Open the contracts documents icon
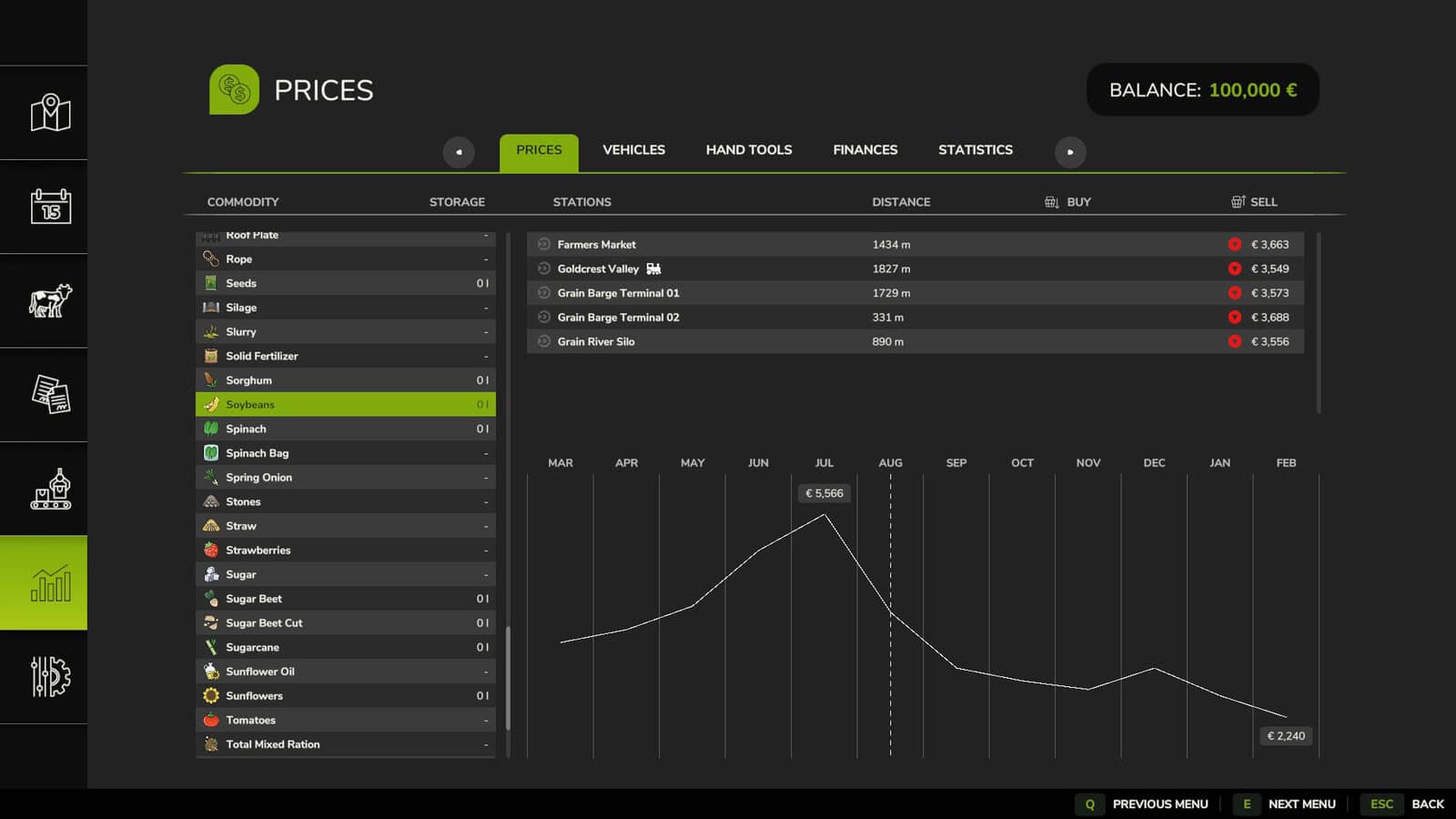The height and width of the screenshot is (819, 1456). click(x=50, y=395)
